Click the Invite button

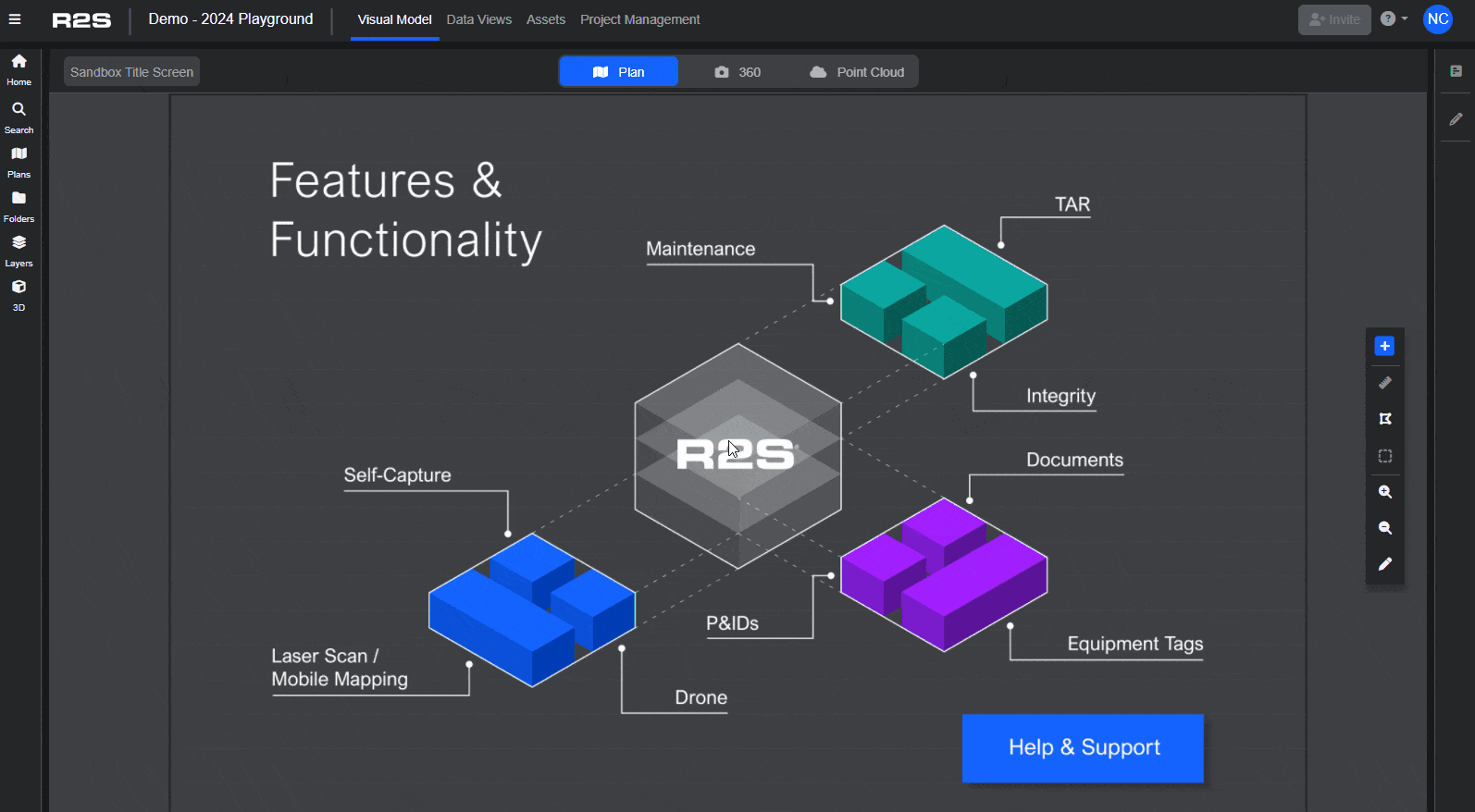coord(1334,19)
